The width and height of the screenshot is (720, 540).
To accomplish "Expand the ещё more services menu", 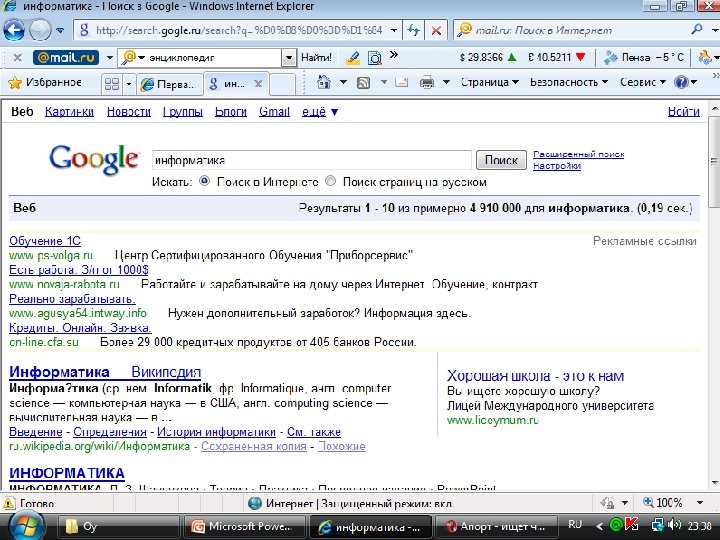I will (320, 112).
